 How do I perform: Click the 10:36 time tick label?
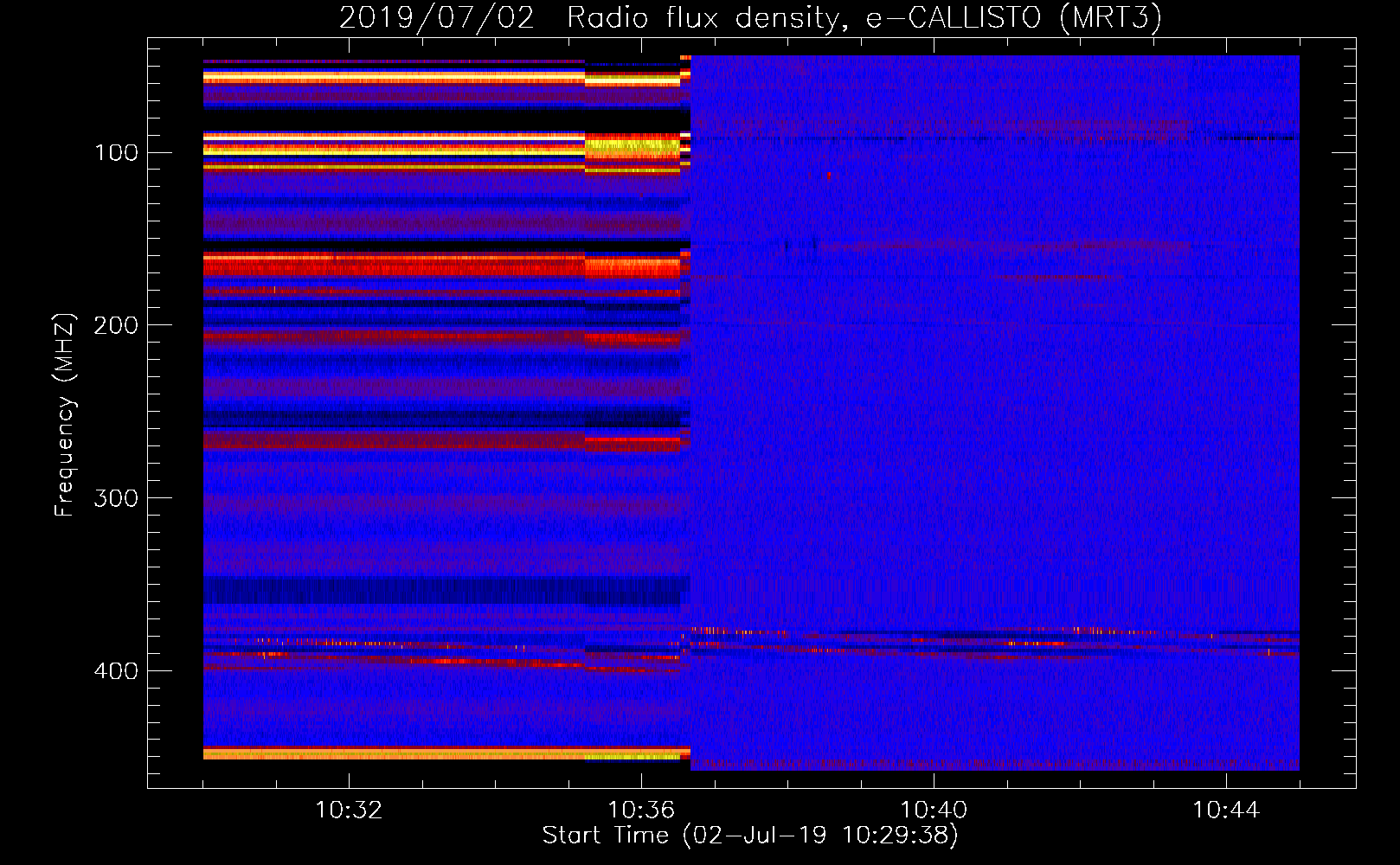pos(641,811)
